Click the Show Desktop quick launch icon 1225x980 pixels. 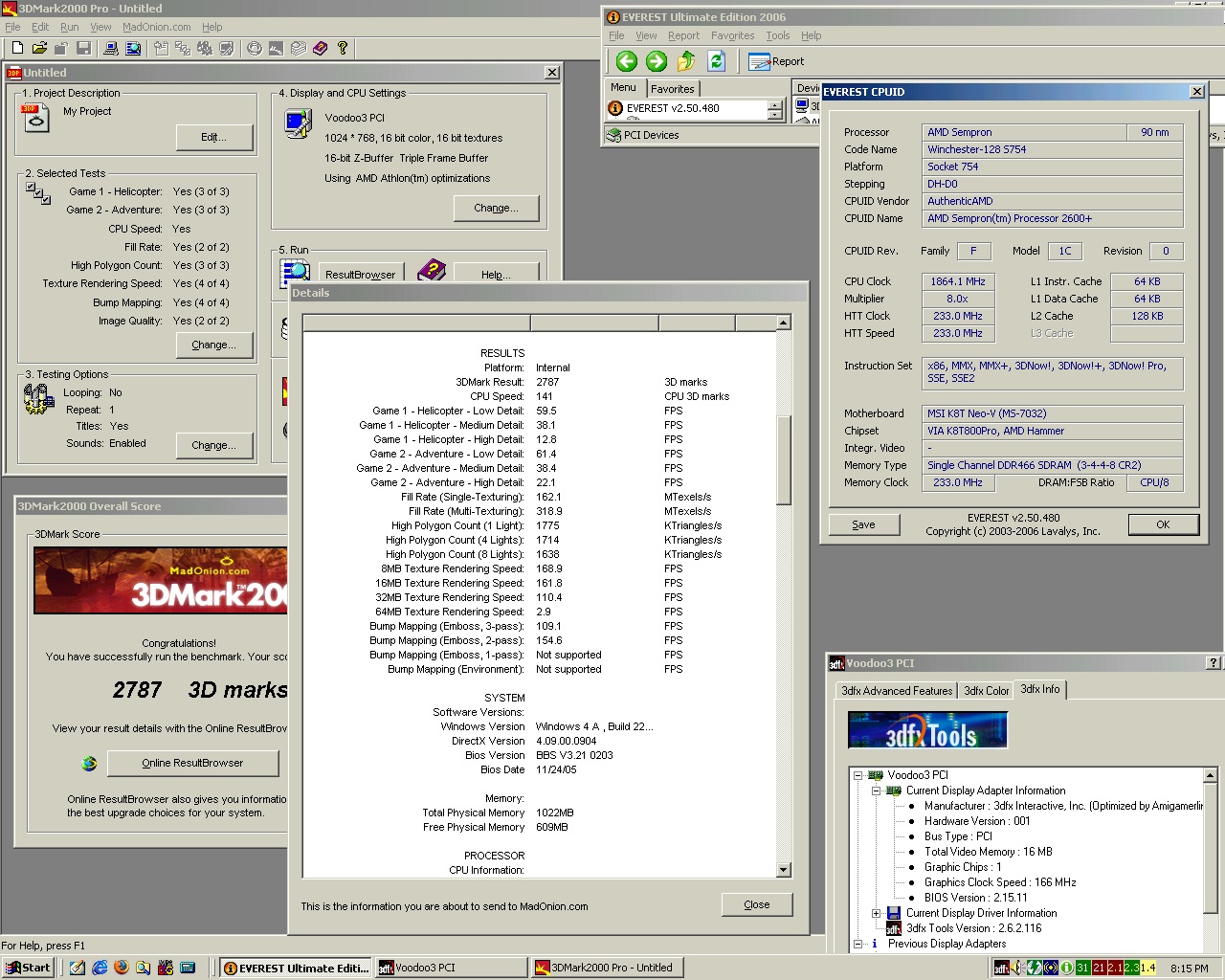(78, 968)
